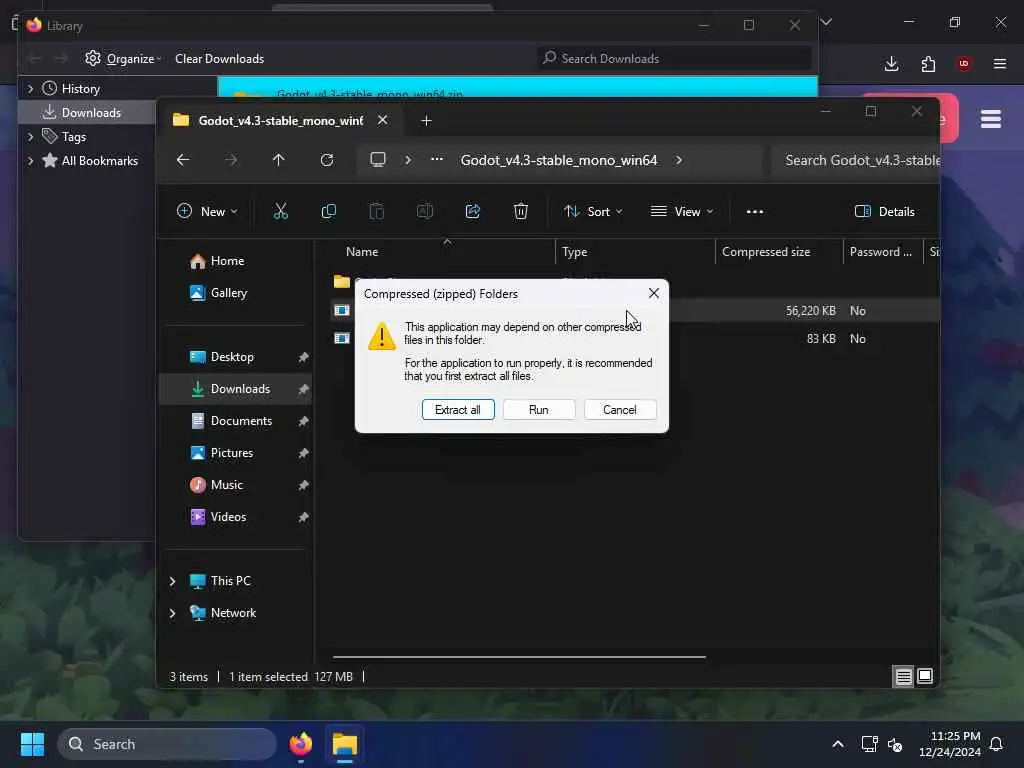Open Firefox downloads panel arrow icon
Screen dimensions: 1024x768
click(891, 64)
